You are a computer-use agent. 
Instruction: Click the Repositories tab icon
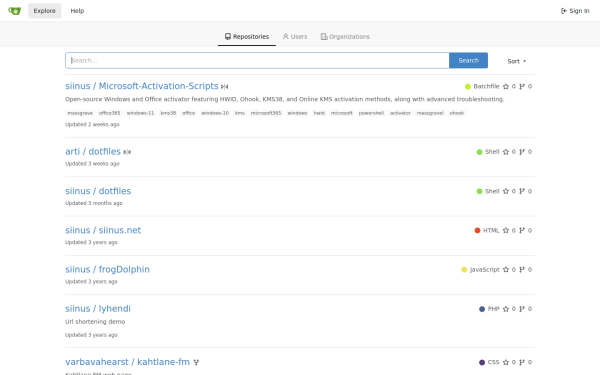pyautogui.click(x=228, y=36)
